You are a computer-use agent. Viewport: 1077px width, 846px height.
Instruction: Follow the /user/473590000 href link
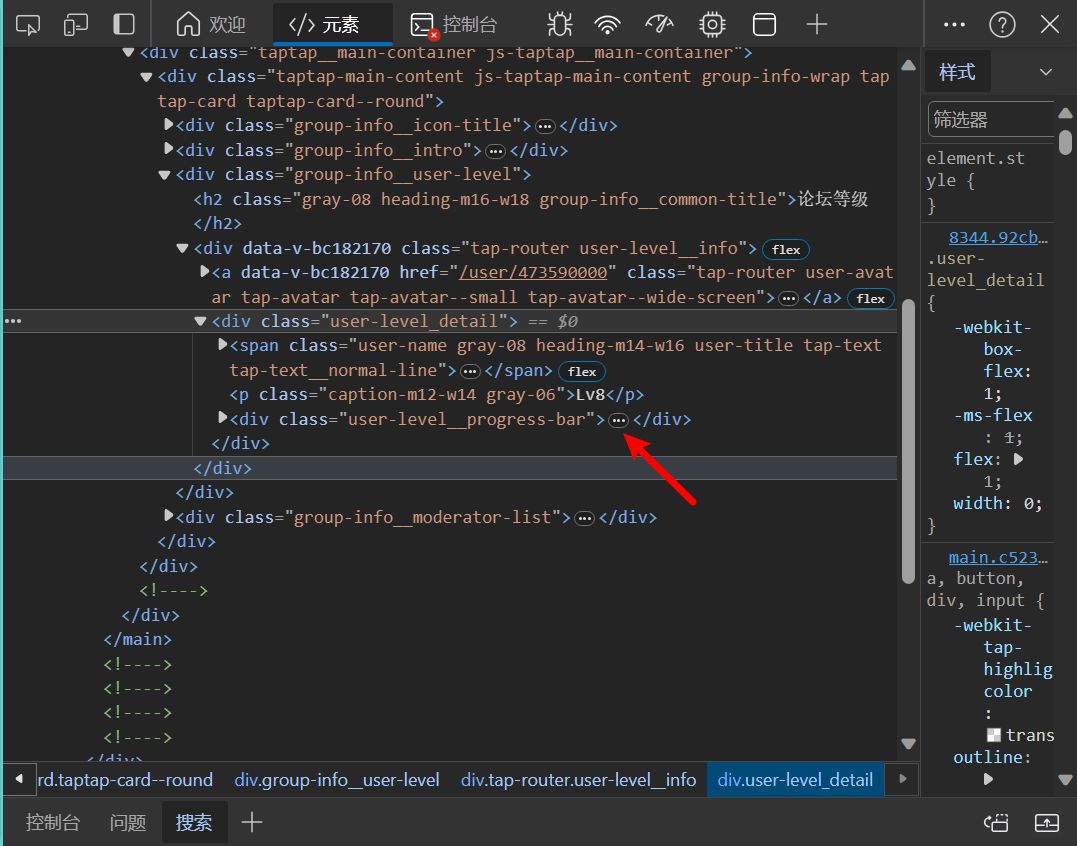coord(533,273)
